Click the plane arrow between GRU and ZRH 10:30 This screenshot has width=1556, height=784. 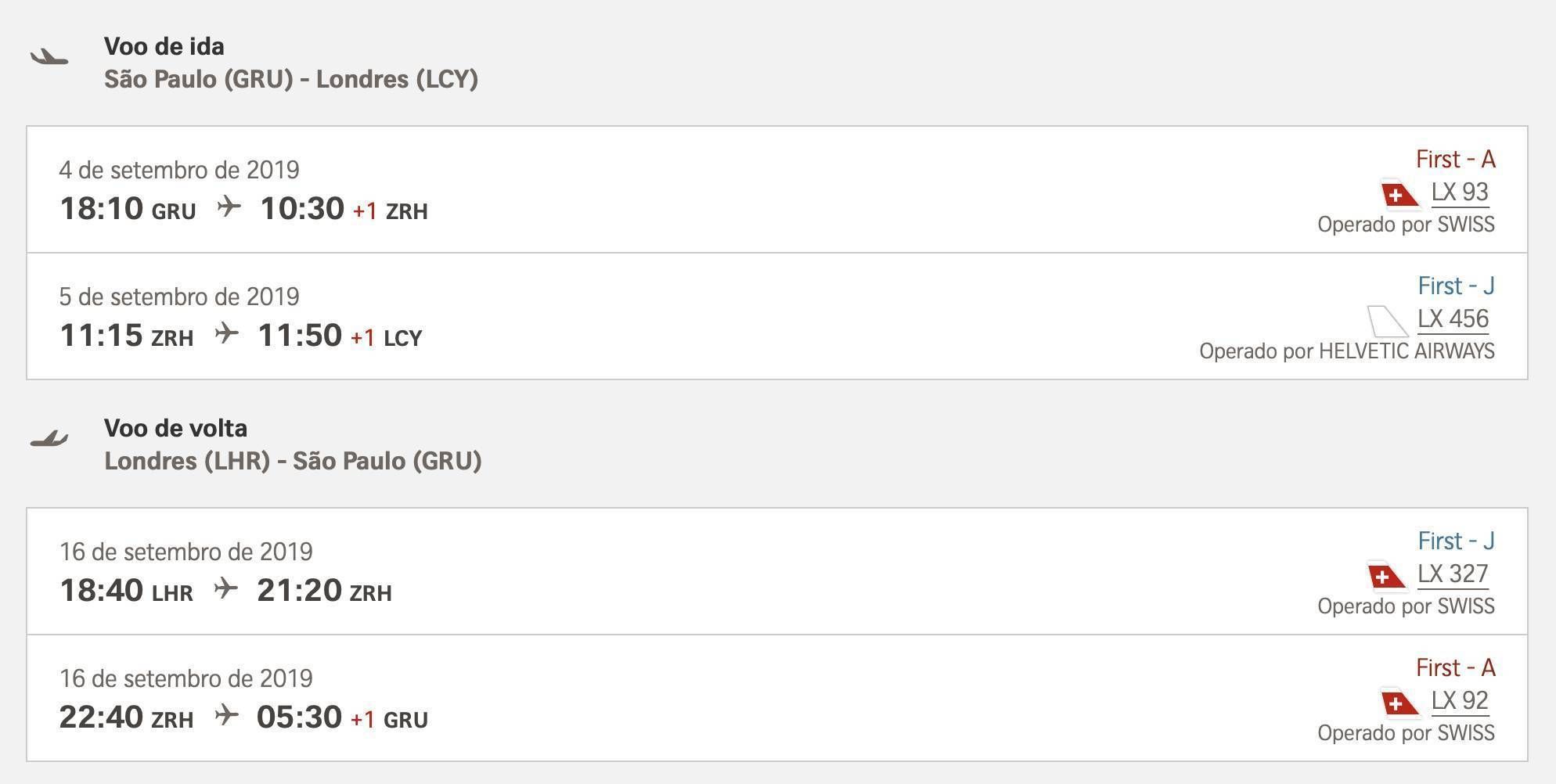(x=229, y=207)
